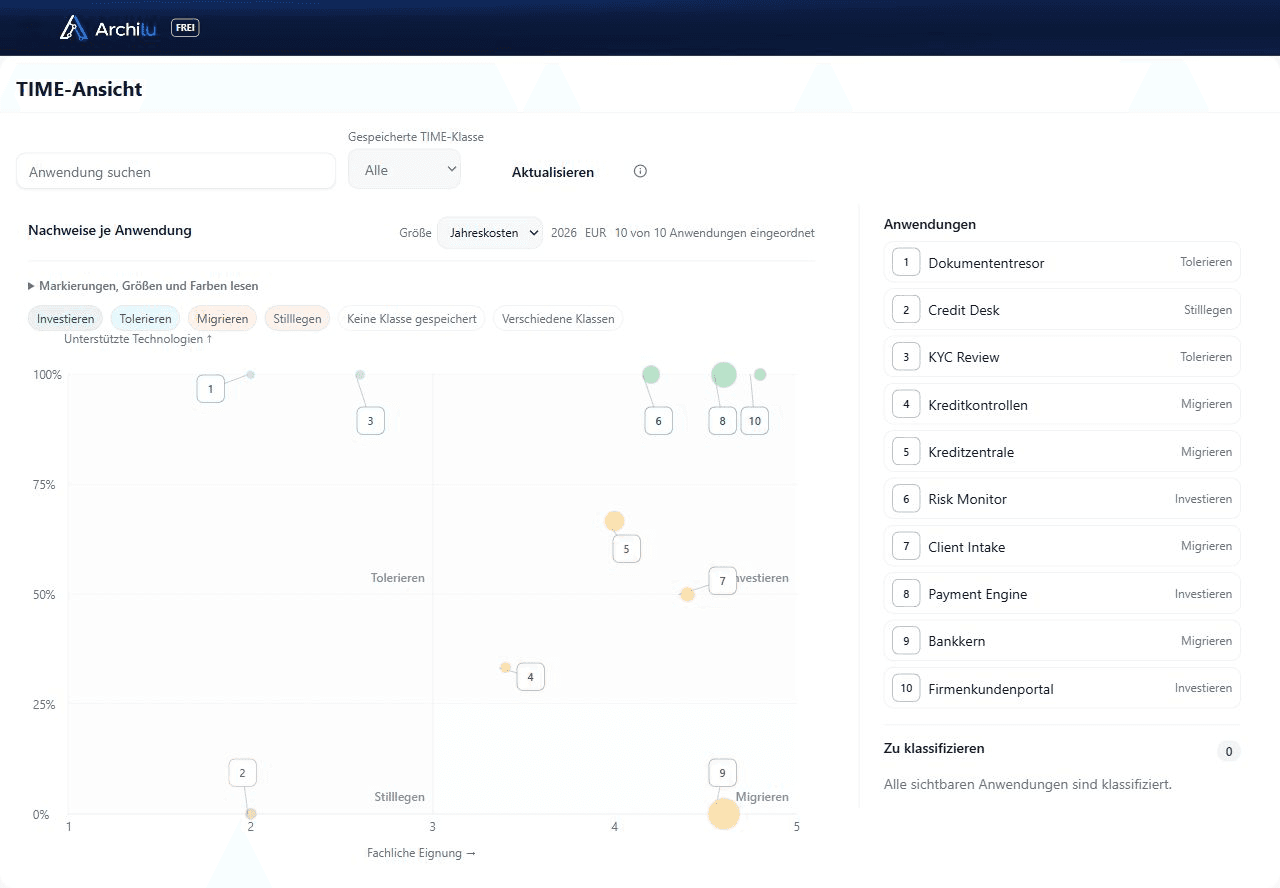The height and width of the screenshot is (888, 1280).
Task: Click the TIME-Ansicht page heading
Action: tap(79, 89)
